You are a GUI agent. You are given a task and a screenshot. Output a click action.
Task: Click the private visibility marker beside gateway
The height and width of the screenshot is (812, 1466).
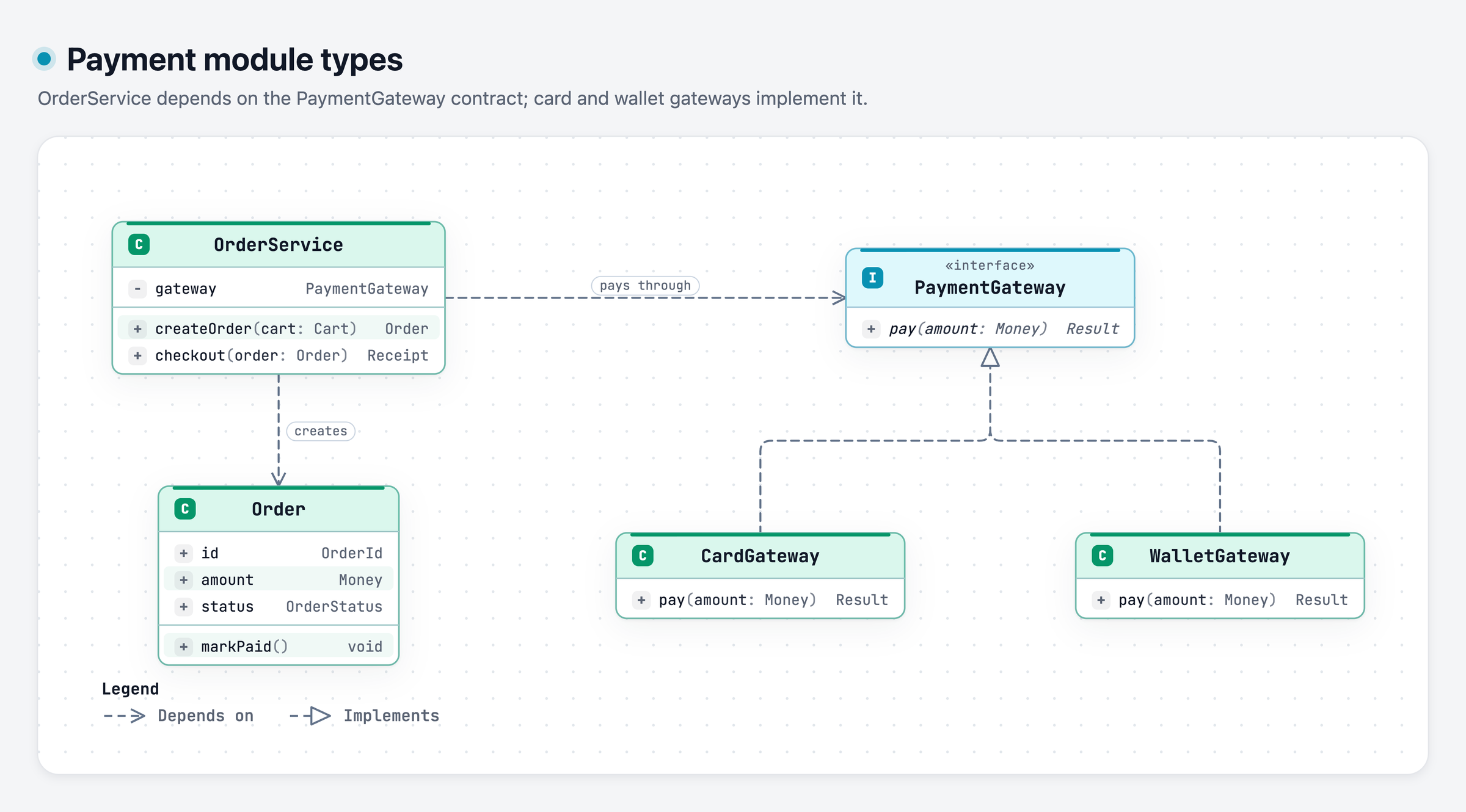point(138,289)
